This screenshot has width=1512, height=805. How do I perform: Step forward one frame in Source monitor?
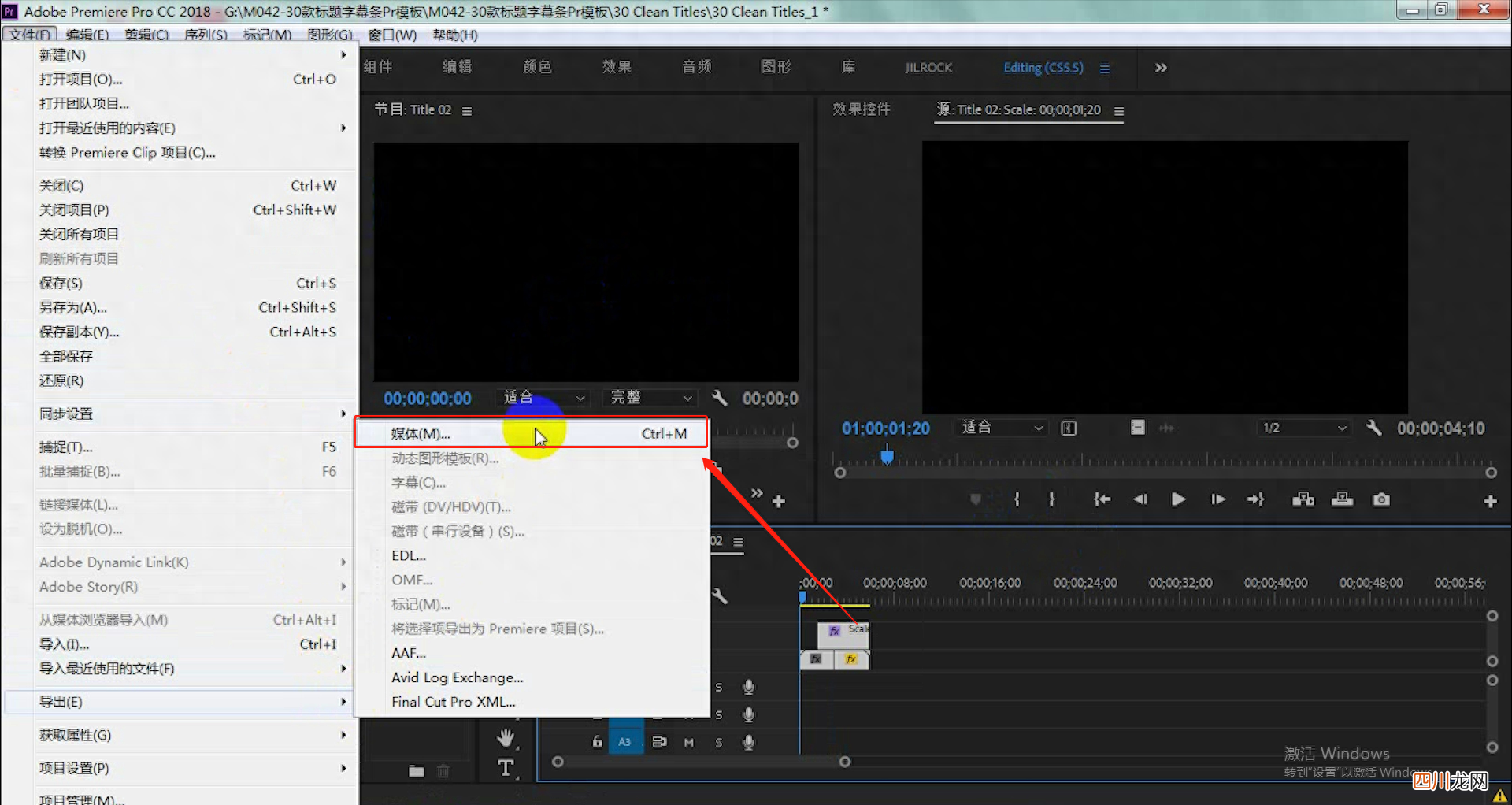[1217, 499]
